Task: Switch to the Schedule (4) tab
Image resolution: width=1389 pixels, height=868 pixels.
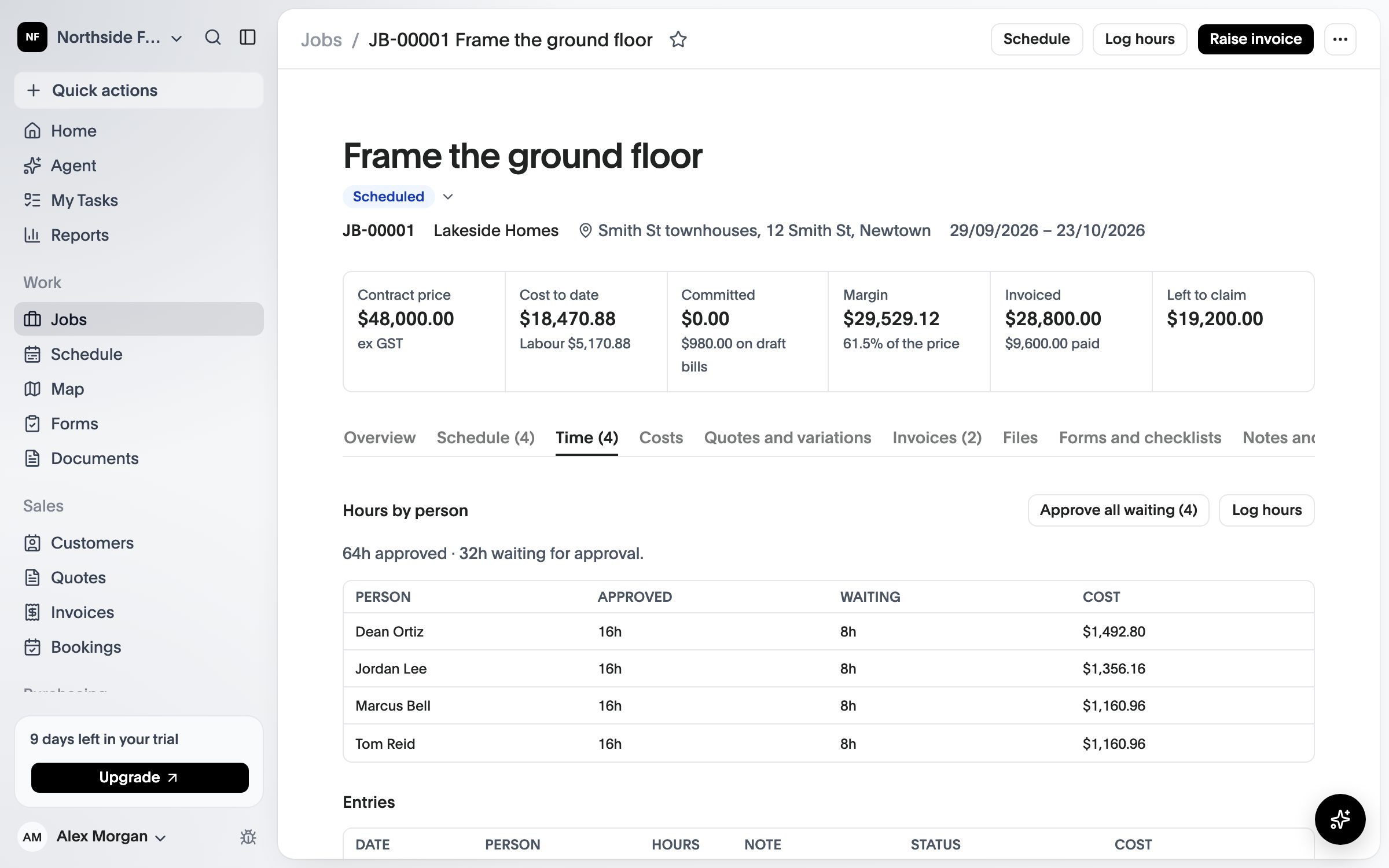Action: (486, 437)
